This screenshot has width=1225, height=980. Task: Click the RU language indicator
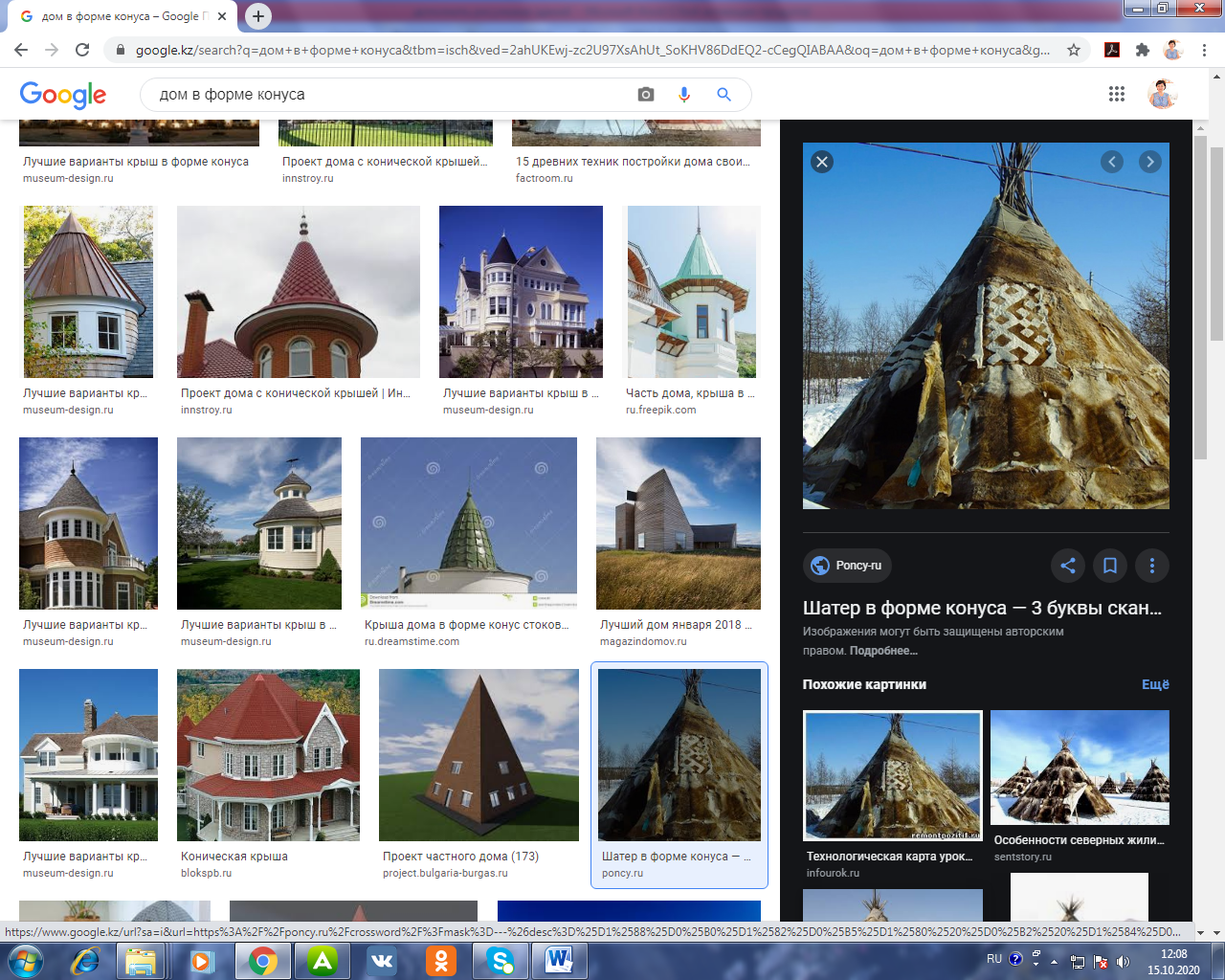994,959
